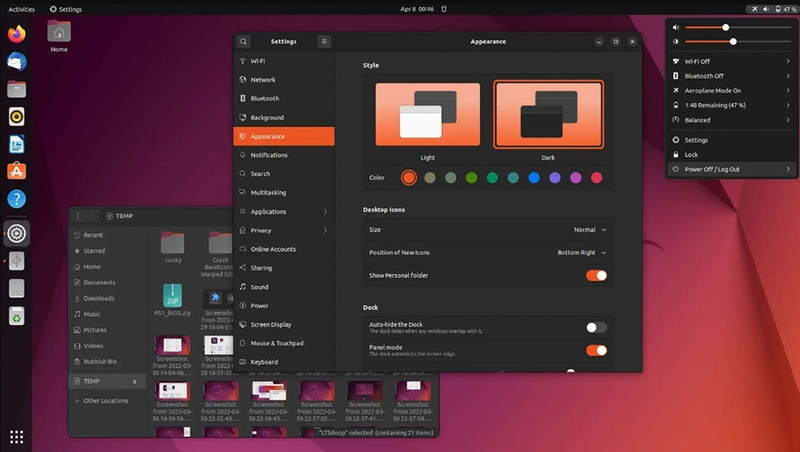Click Activities in the top bar

click(x=21, y=9)
